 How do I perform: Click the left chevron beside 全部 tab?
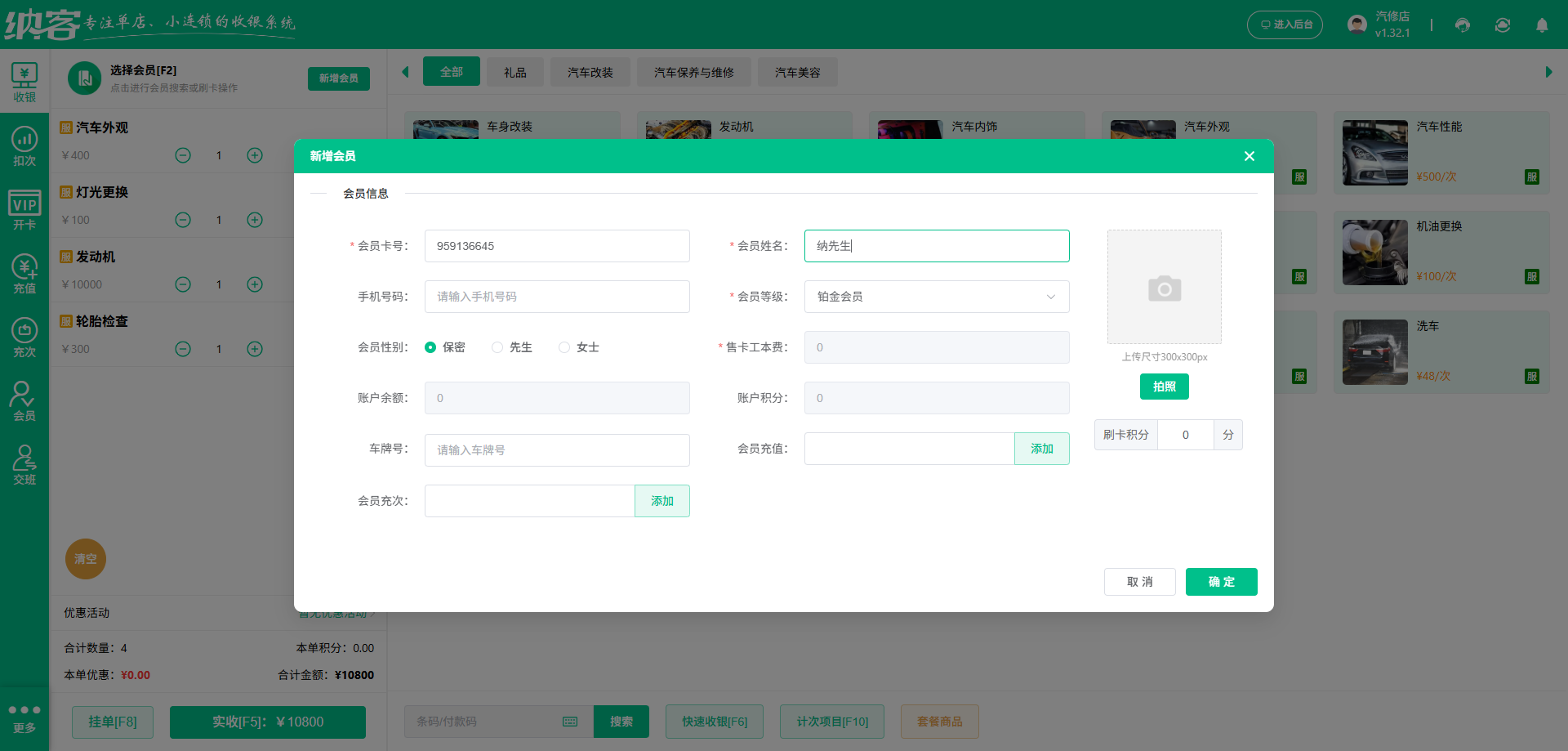click(405, 72)
